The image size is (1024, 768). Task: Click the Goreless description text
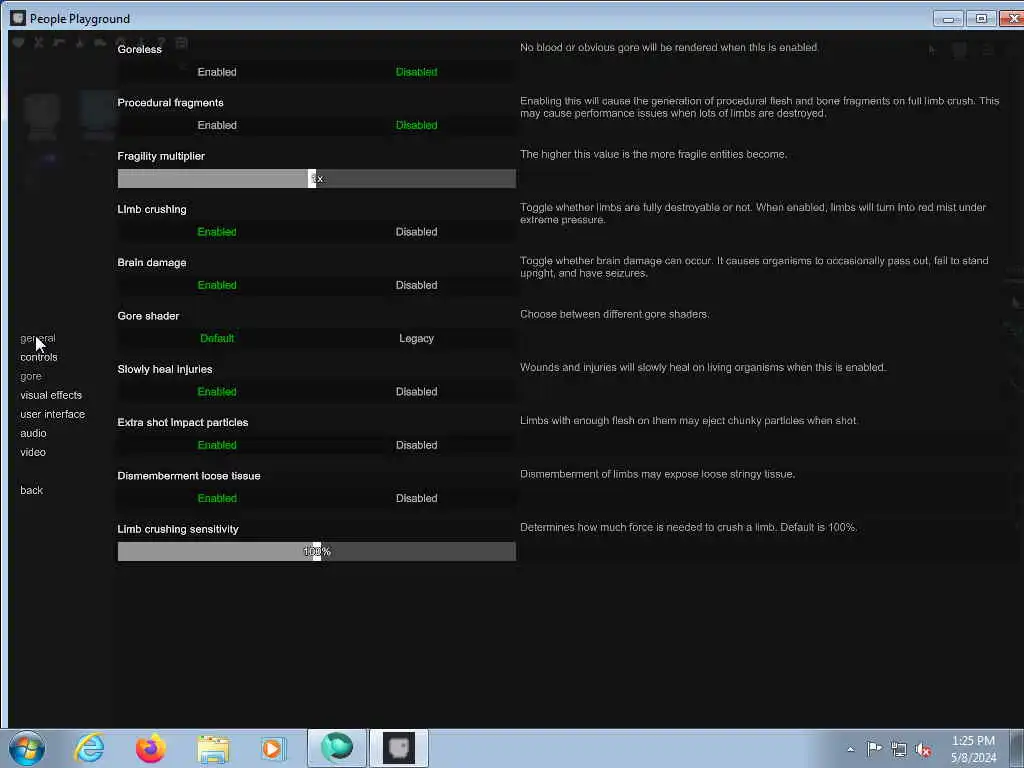click(669, 48)
